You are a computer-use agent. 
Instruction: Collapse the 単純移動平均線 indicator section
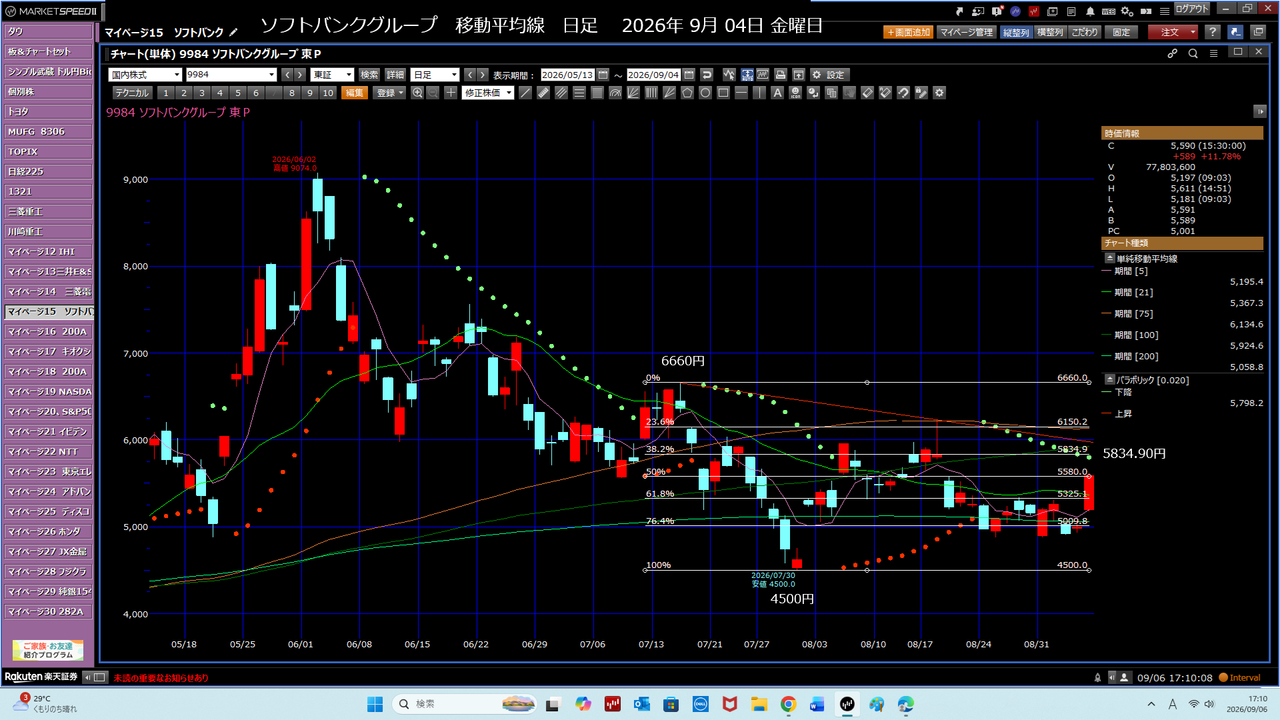click(1109, 258)
